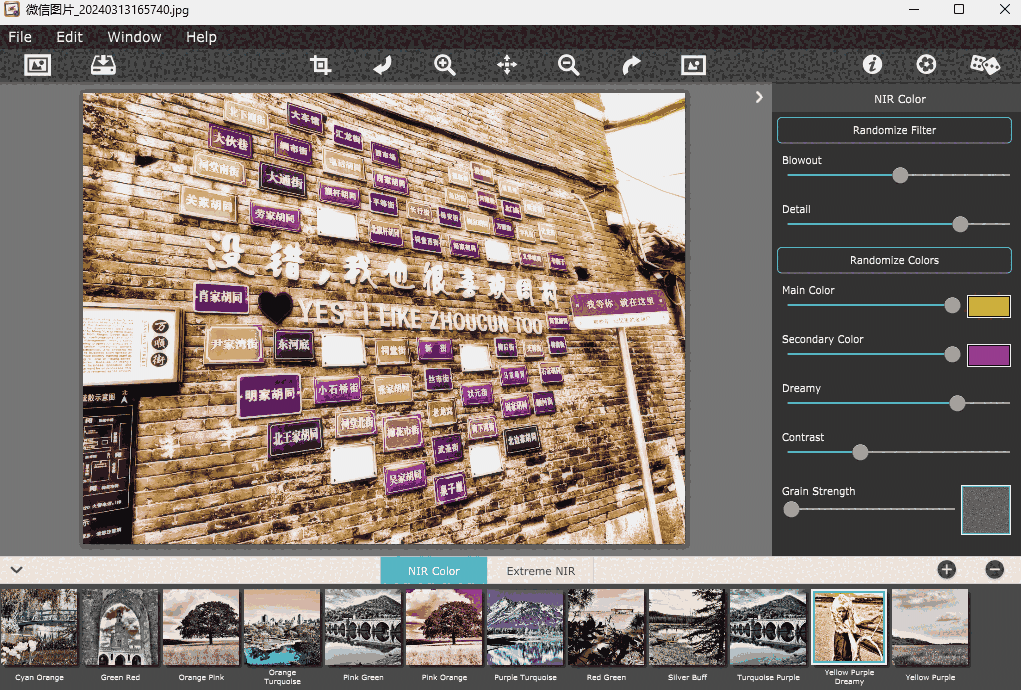Viewport: 1021px width, 690px height.
Task: Click the redo arrow icon
Action: 631,65
